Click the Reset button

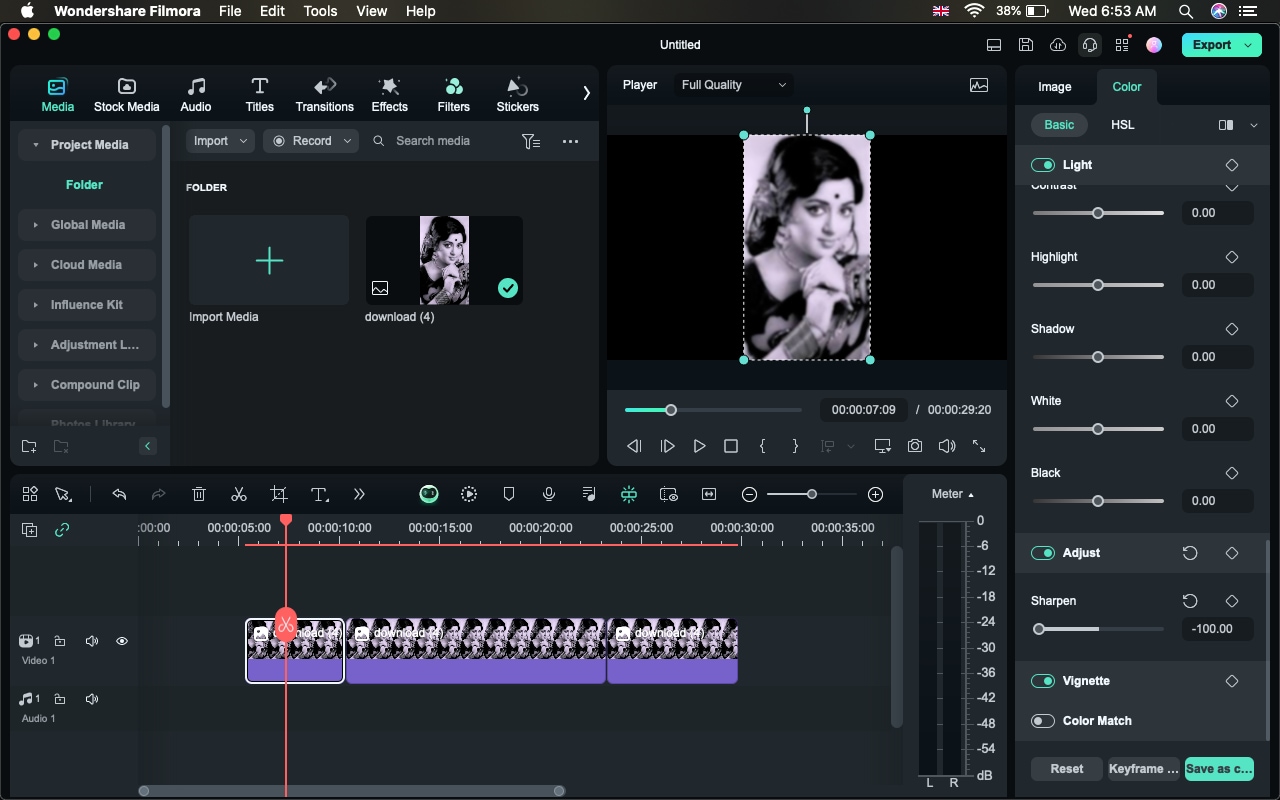coord(1066,769)
